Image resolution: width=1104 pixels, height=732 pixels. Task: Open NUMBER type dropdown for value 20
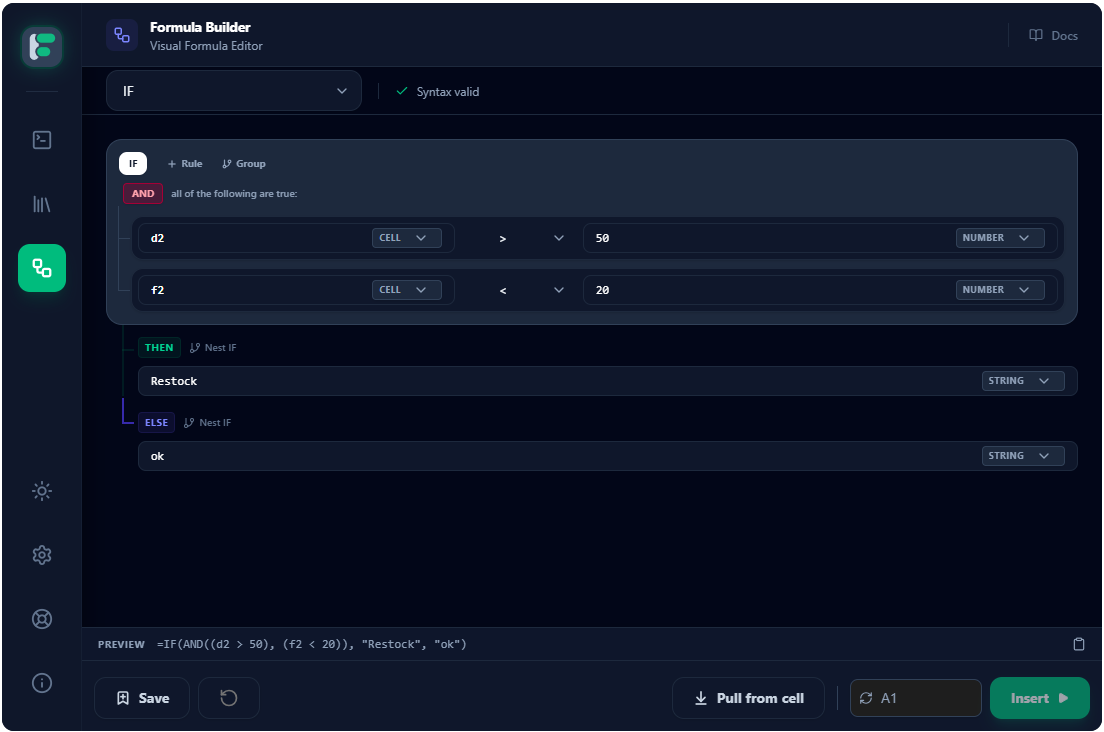[x=999, y=290]
